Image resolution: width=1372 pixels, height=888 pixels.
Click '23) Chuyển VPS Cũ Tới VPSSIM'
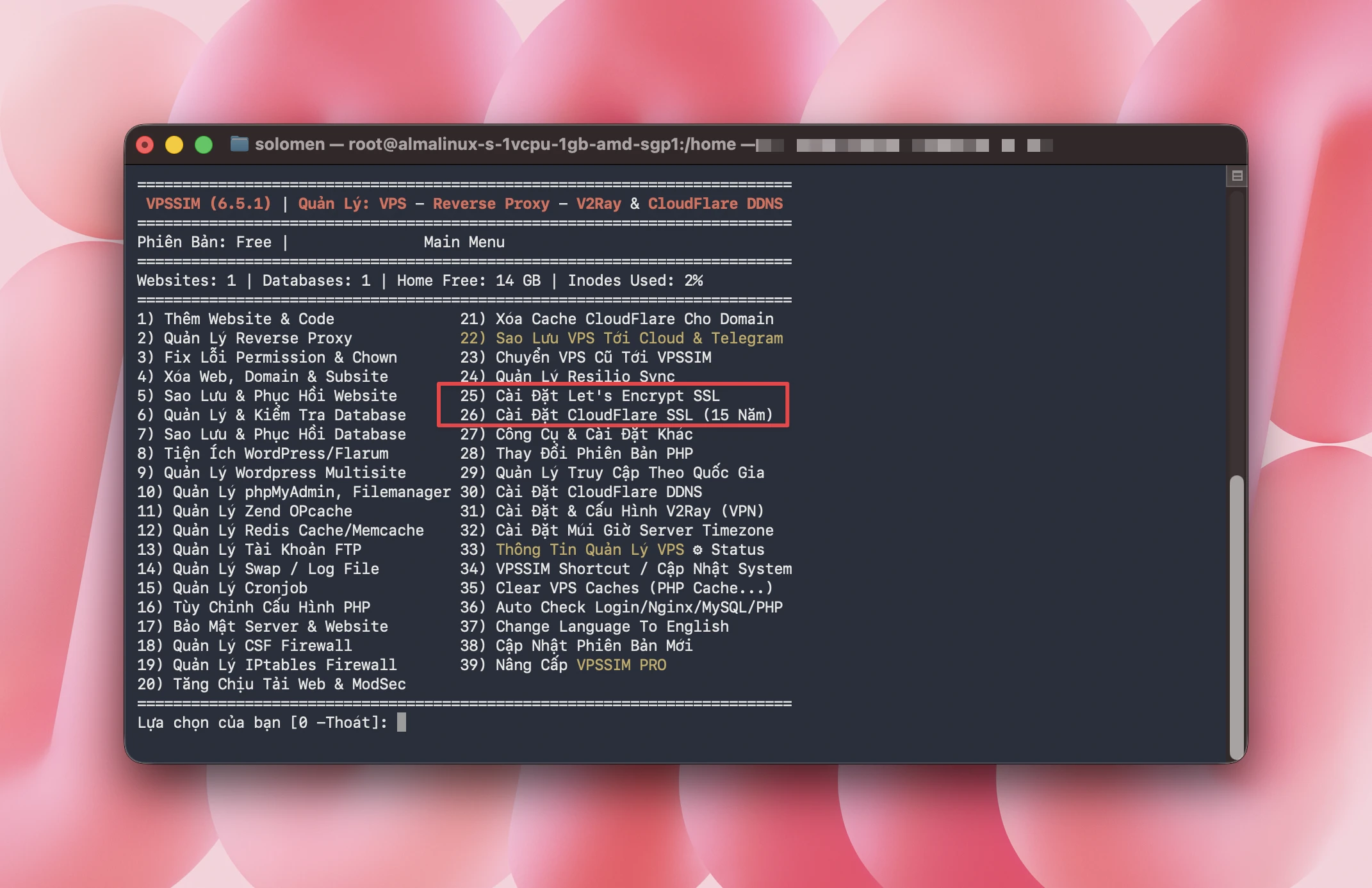point(585,358)
